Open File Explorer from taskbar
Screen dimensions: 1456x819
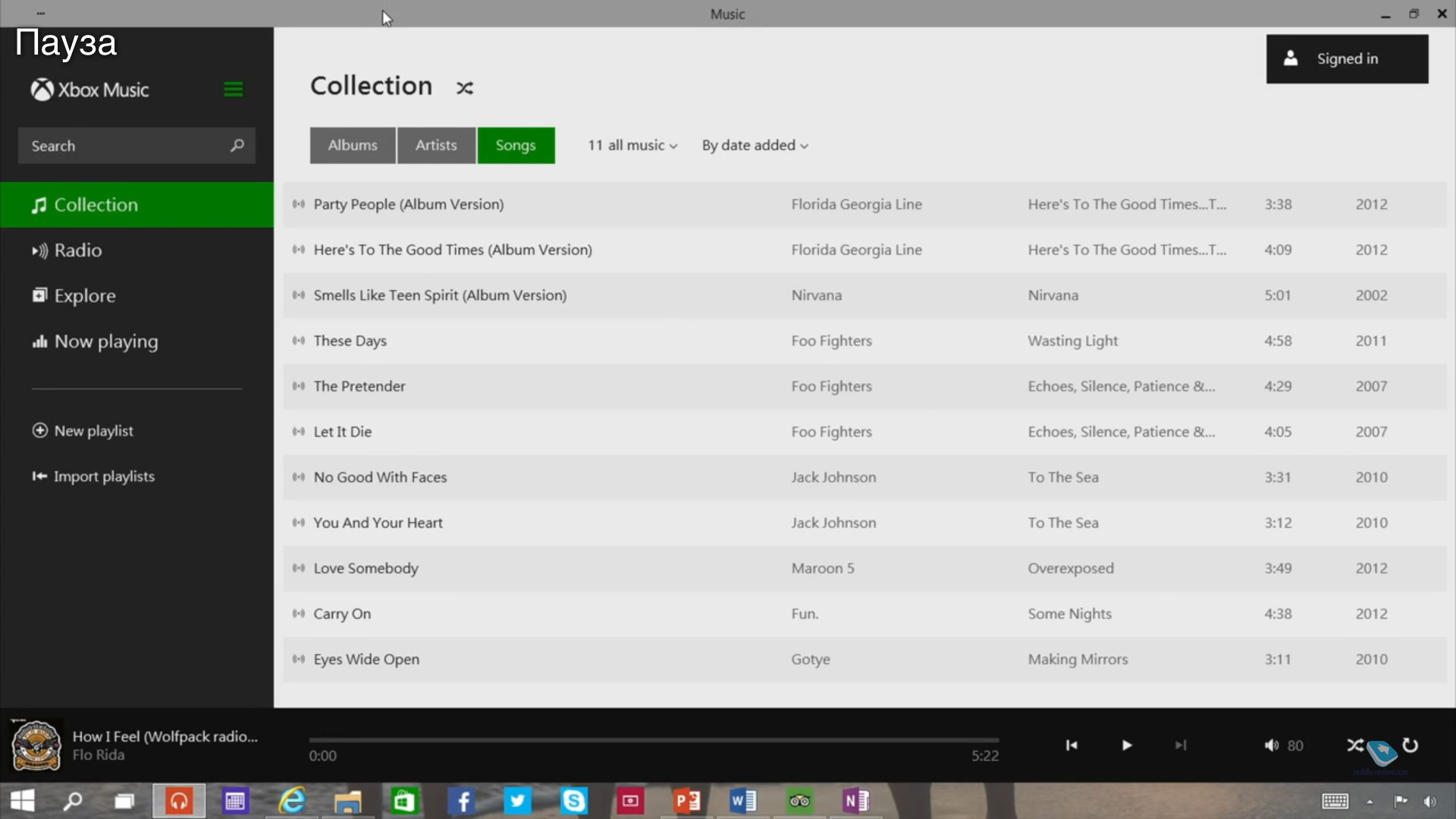tap(348, 801)
